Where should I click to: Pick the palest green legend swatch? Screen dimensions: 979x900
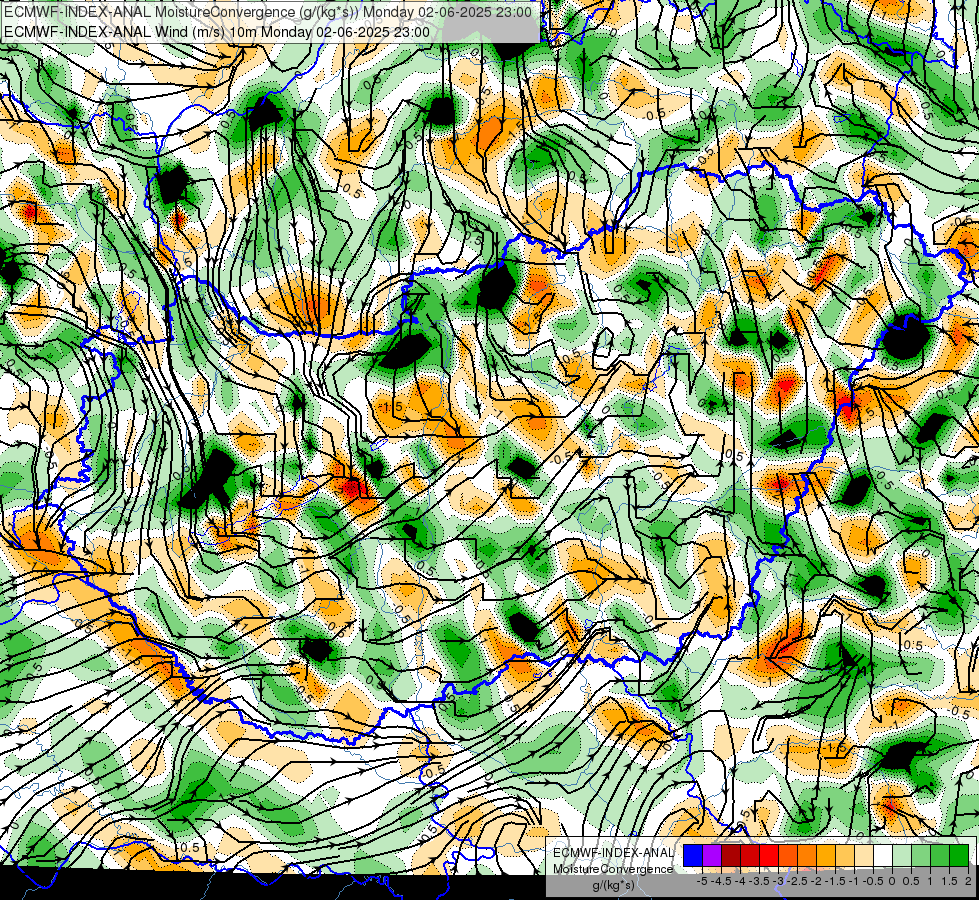(902, 856)
